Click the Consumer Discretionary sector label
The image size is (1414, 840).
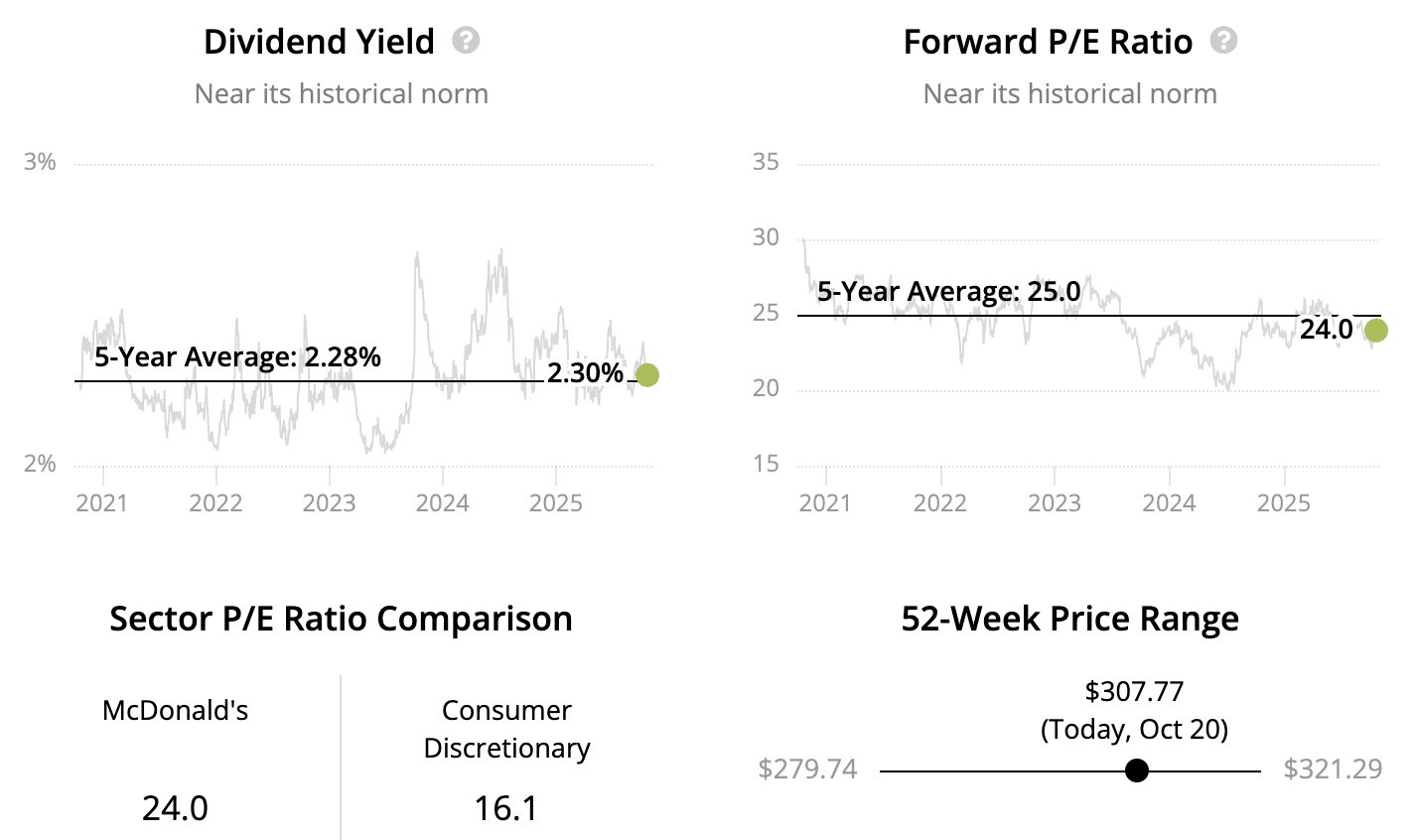point(506,729)
